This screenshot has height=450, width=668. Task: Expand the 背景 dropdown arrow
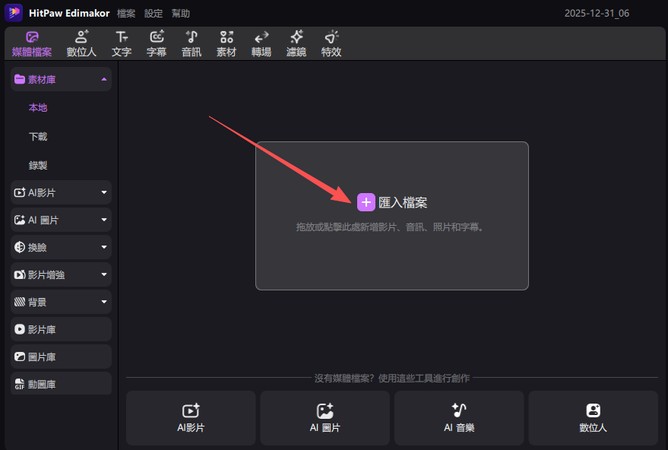point(104,302)
